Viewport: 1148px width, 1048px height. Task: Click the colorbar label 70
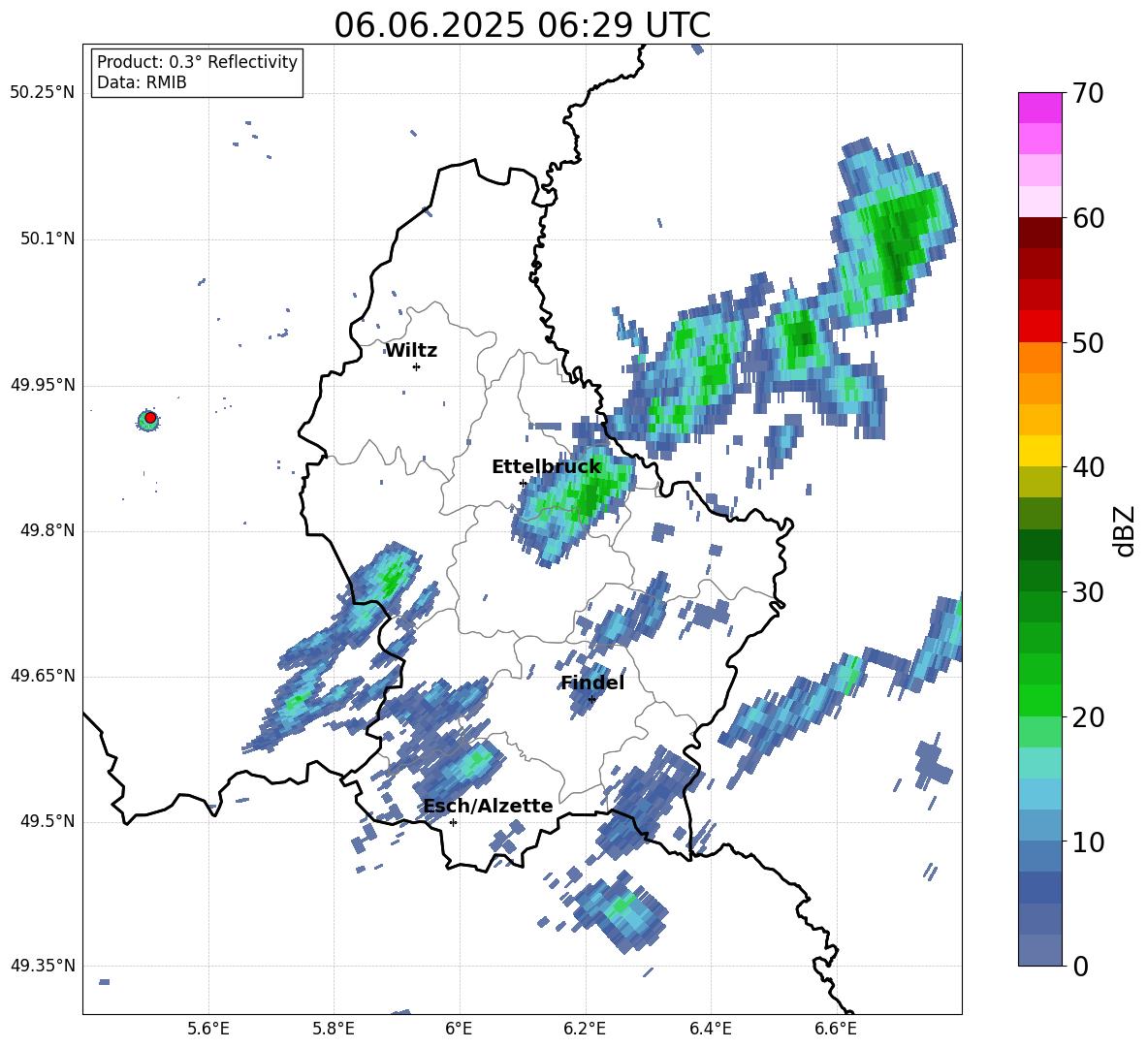tap(1088, 94)
